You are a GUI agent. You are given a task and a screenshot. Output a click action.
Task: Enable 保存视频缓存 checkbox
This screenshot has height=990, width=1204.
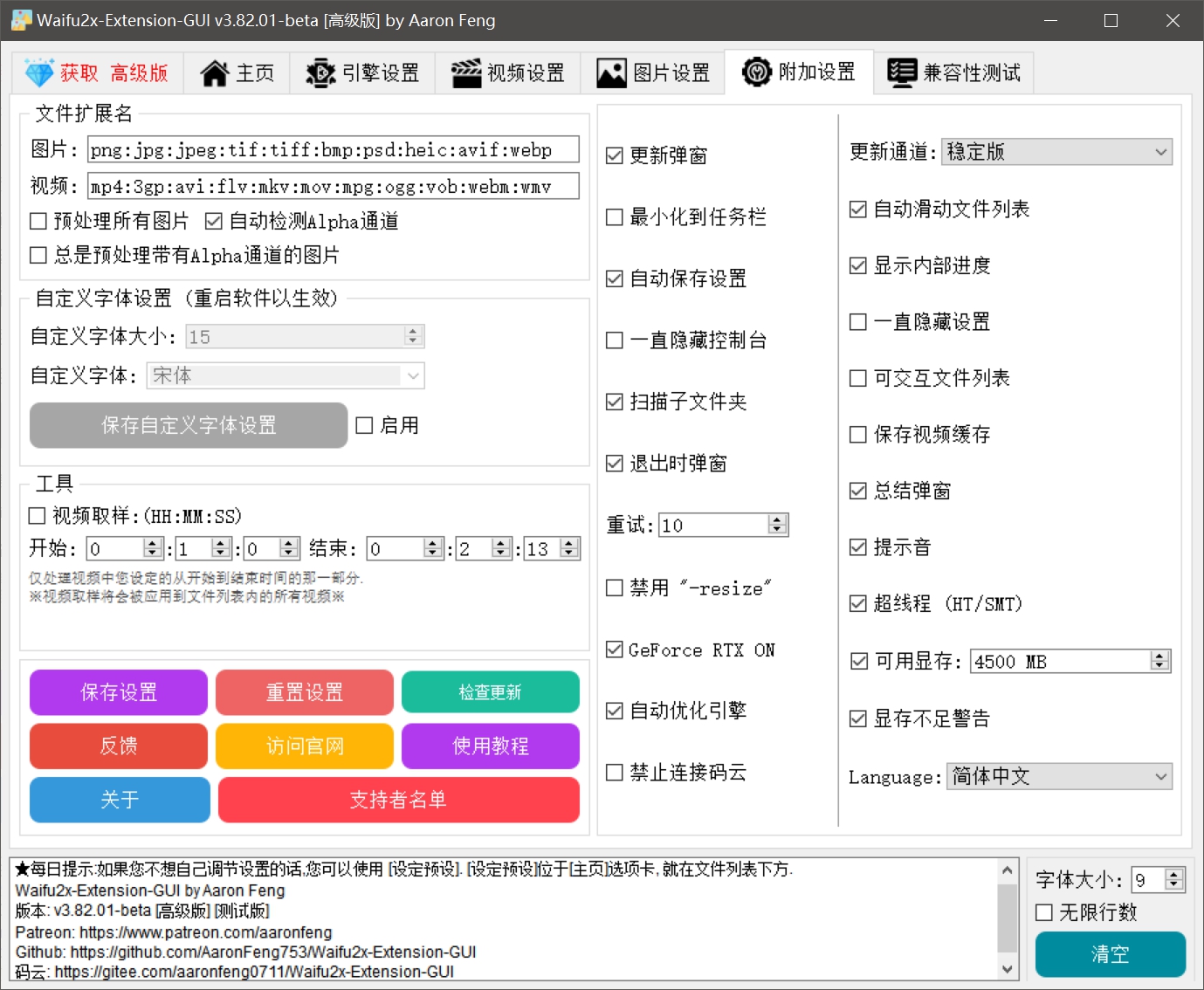(x=920, y=436)
